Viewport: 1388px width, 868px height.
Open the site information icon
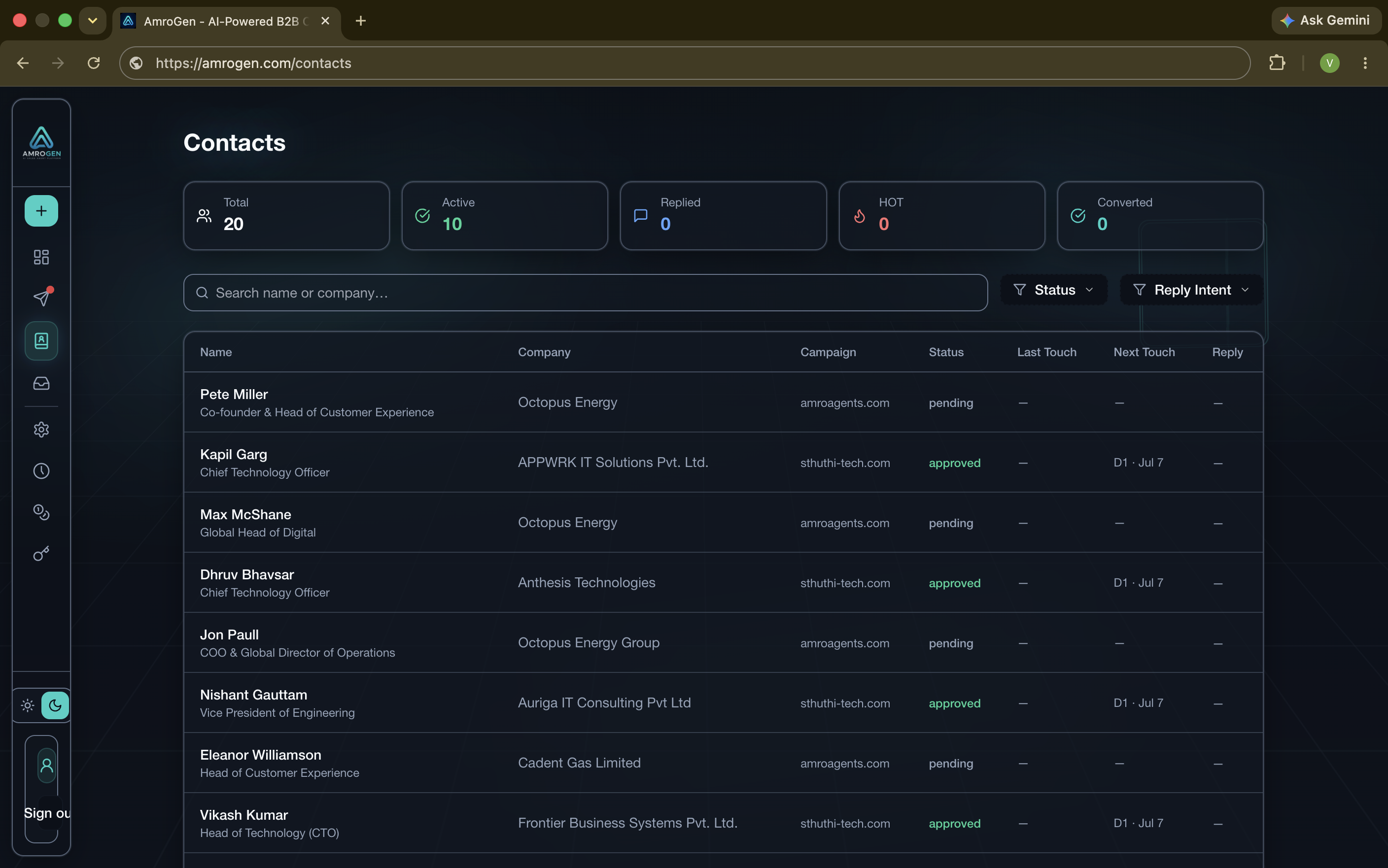coord(136,63)
